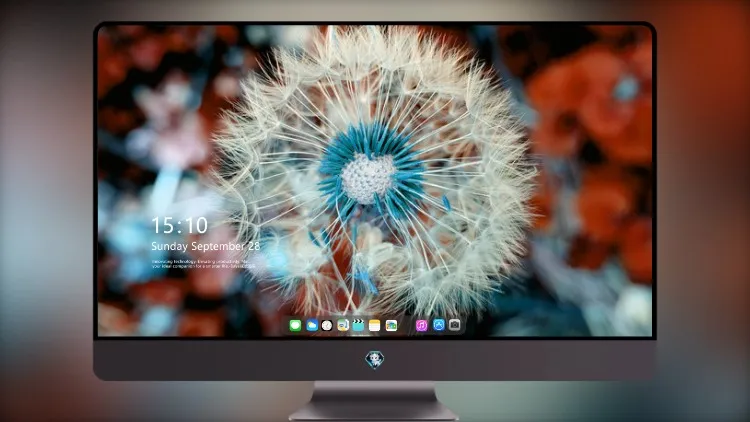
Task: Open the Camera app in dock
Action: click(x=455, y=325)
